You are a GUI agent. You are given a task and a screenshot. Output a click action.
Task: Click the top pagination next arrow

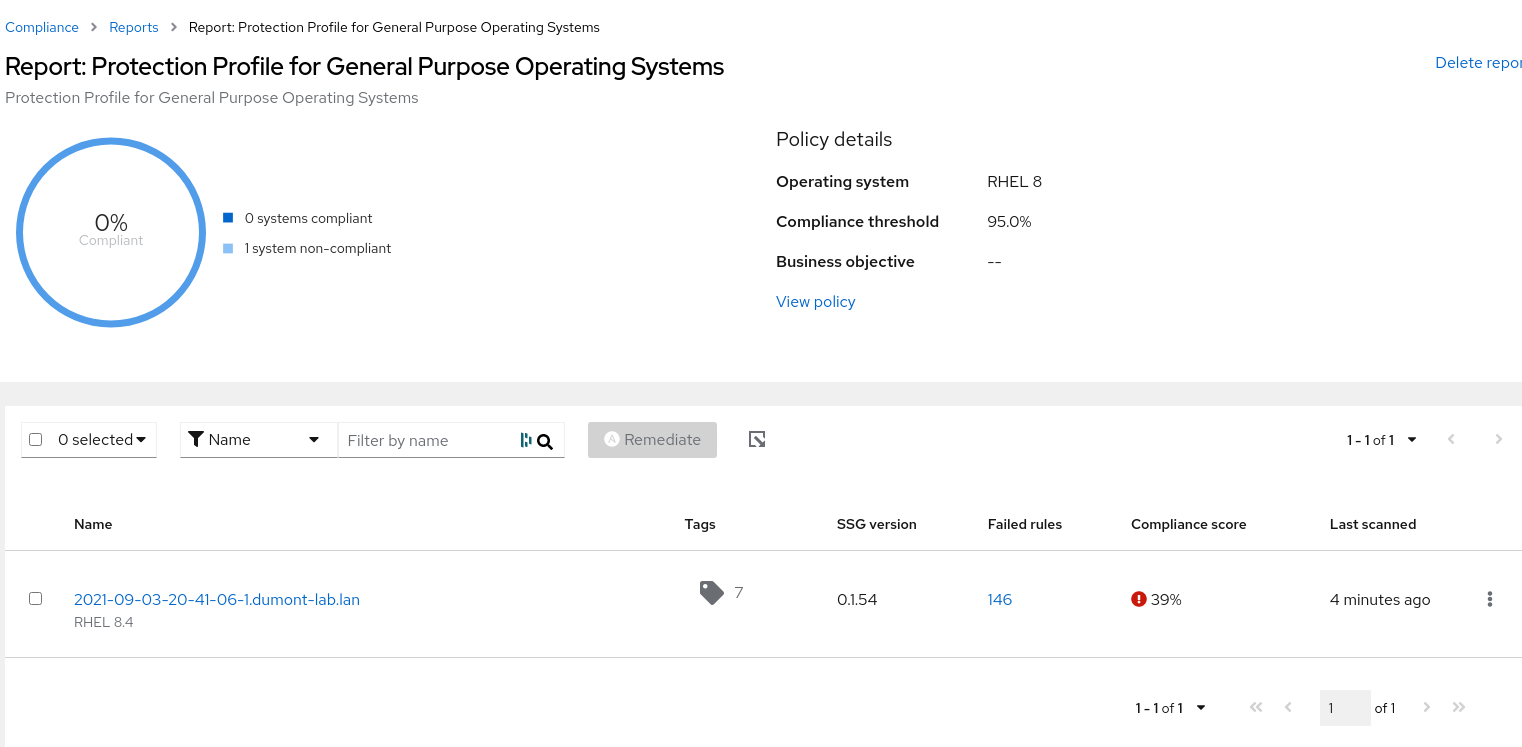1498,440
